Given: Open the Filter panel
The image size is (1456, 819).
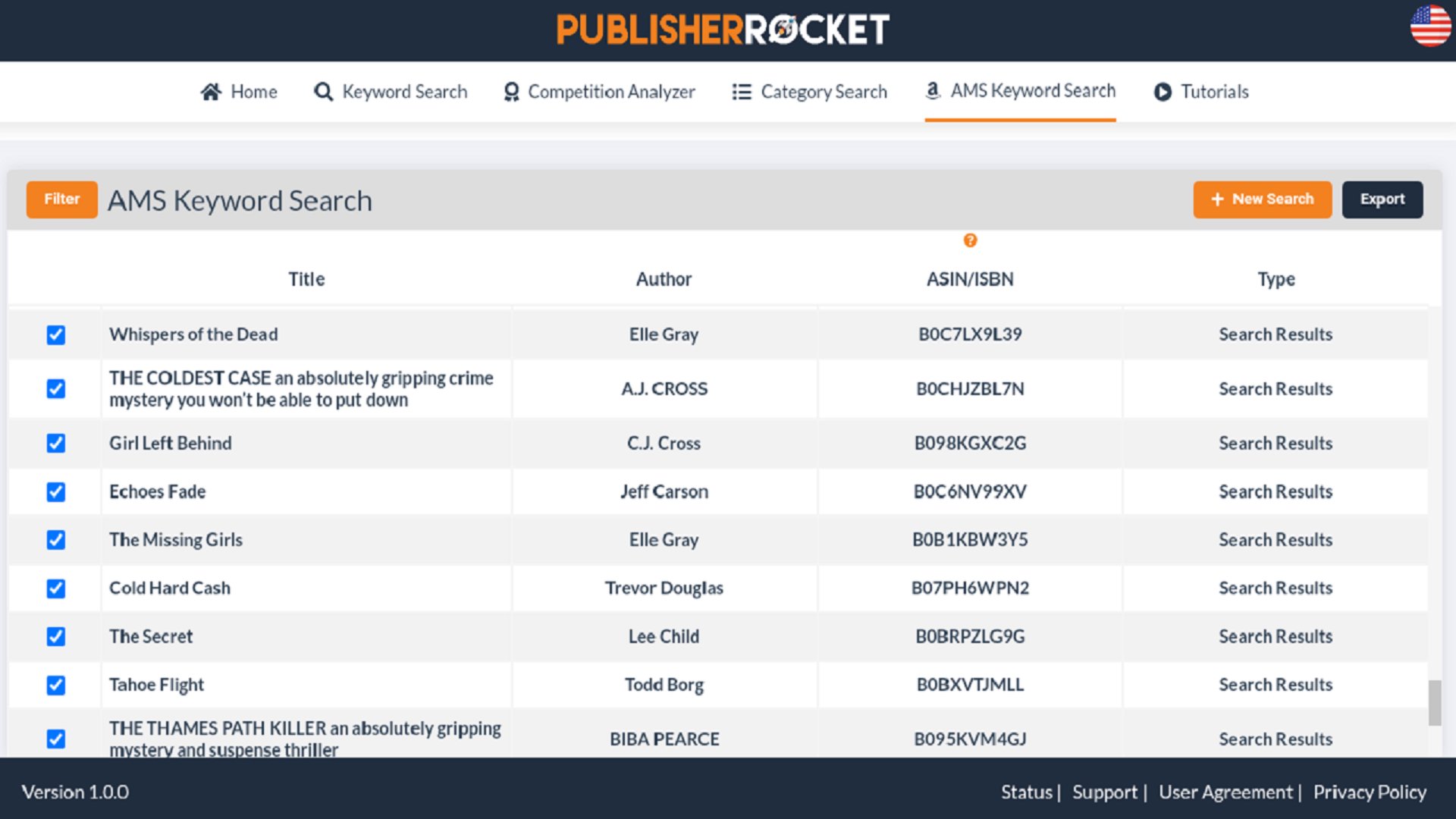Looking at the screenshot, I should click(x=61, y=199).
